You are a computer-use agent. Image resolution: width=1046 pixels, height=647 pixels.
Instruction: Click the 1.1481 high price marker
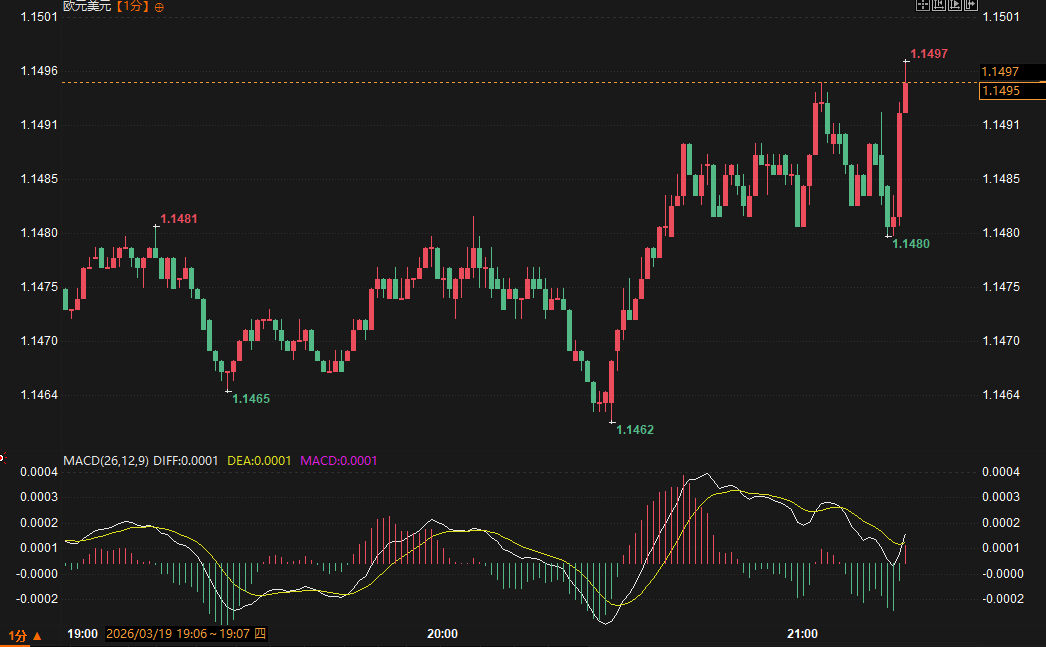tap(179, 219)
